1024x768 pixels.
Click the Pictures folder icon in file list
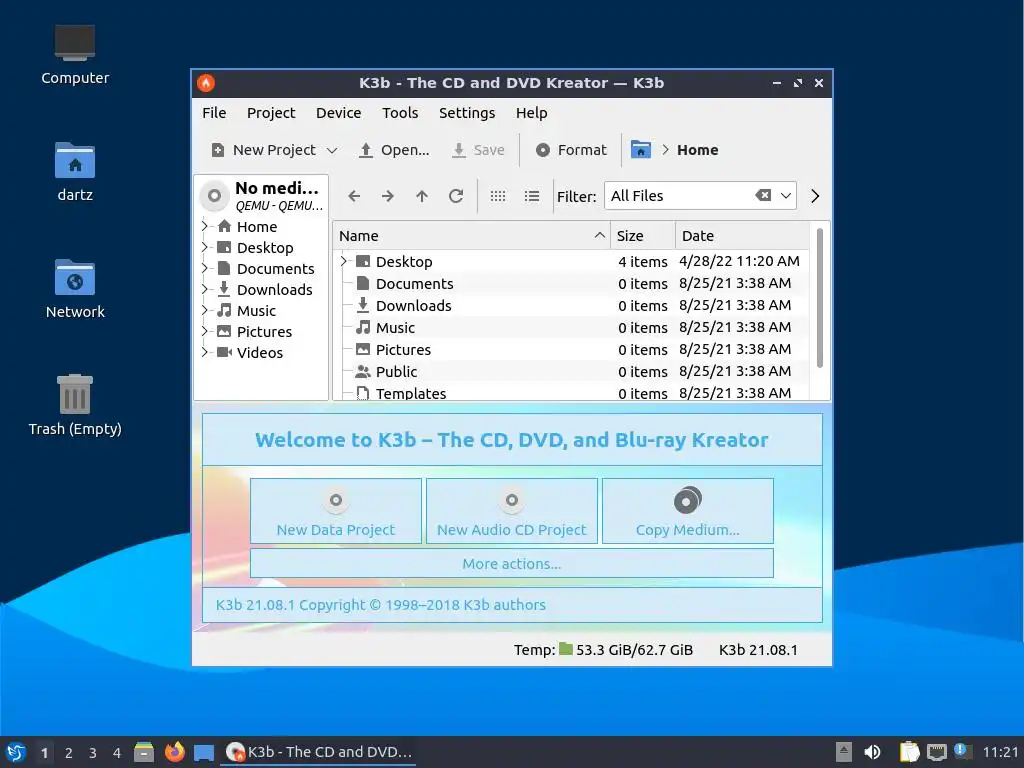pos(363,349)
